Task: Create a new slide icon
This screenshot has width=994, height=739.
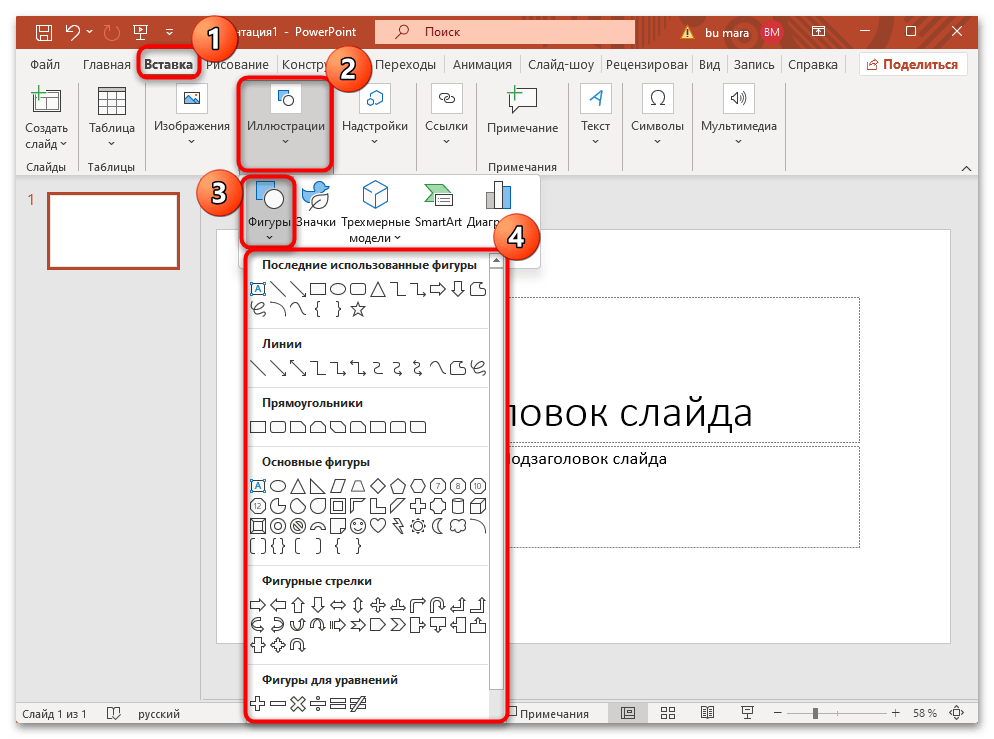Action: tap(46, 101)
